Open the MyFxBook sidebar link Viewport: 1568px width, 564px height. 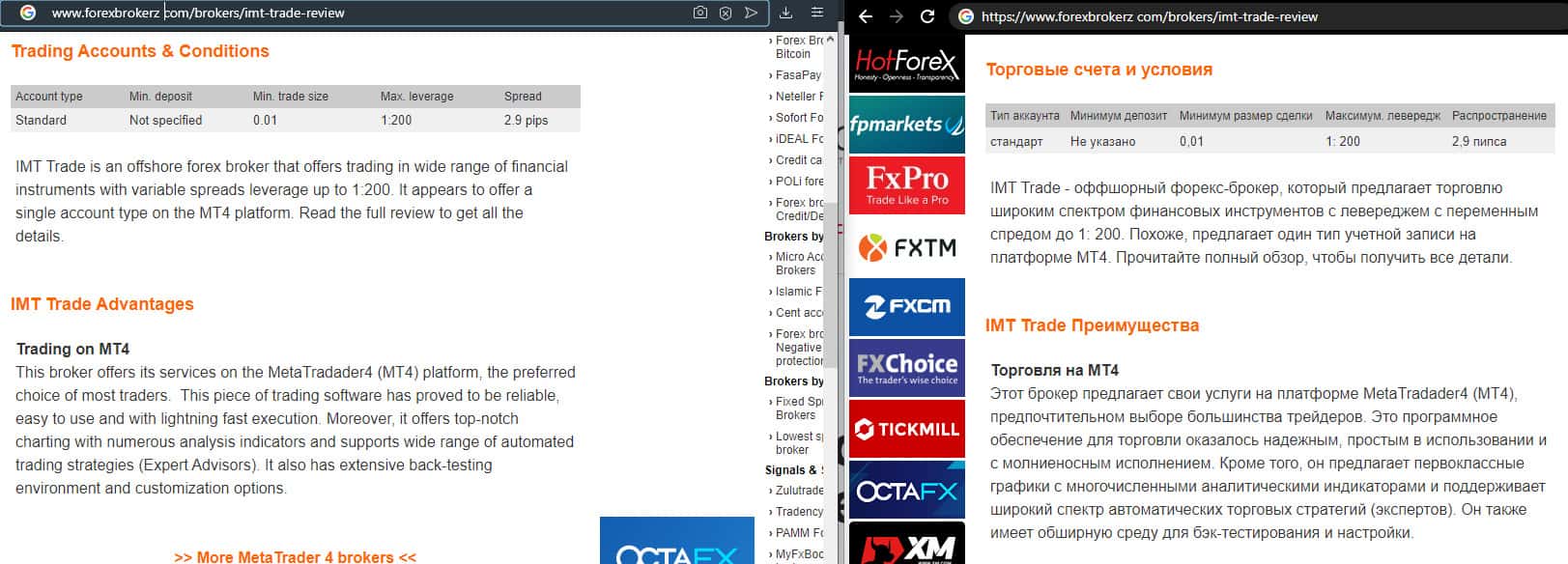pyautogui.click(x=798, y=554)
